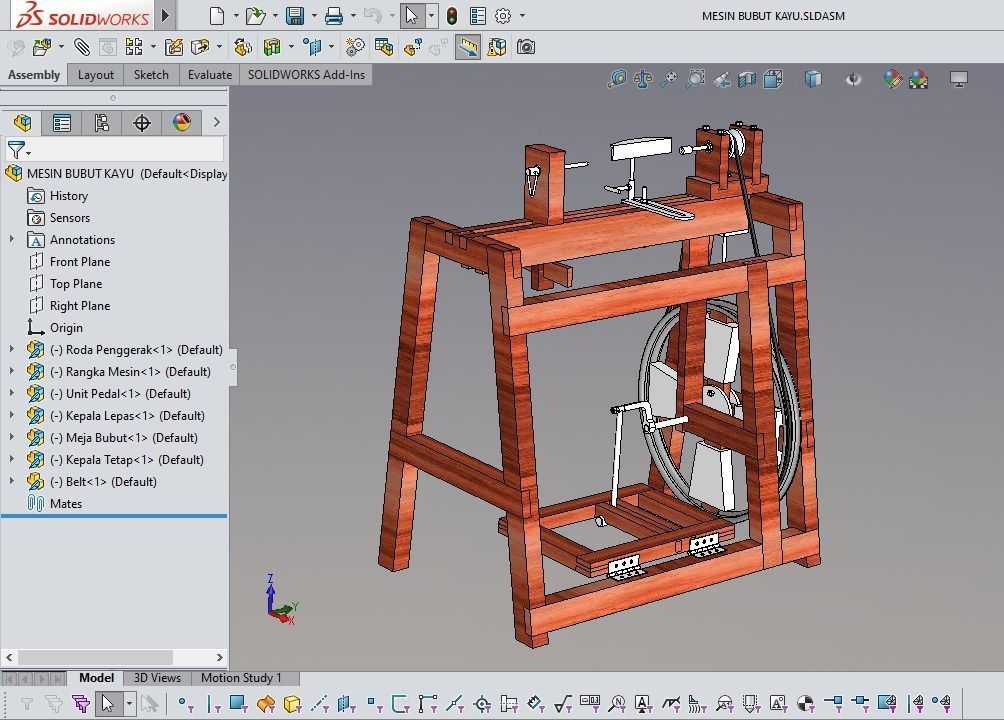This screenshot has height=720, width=1004.
Task: Open the DimXpertManager crosshair tab
Action: 142,122
